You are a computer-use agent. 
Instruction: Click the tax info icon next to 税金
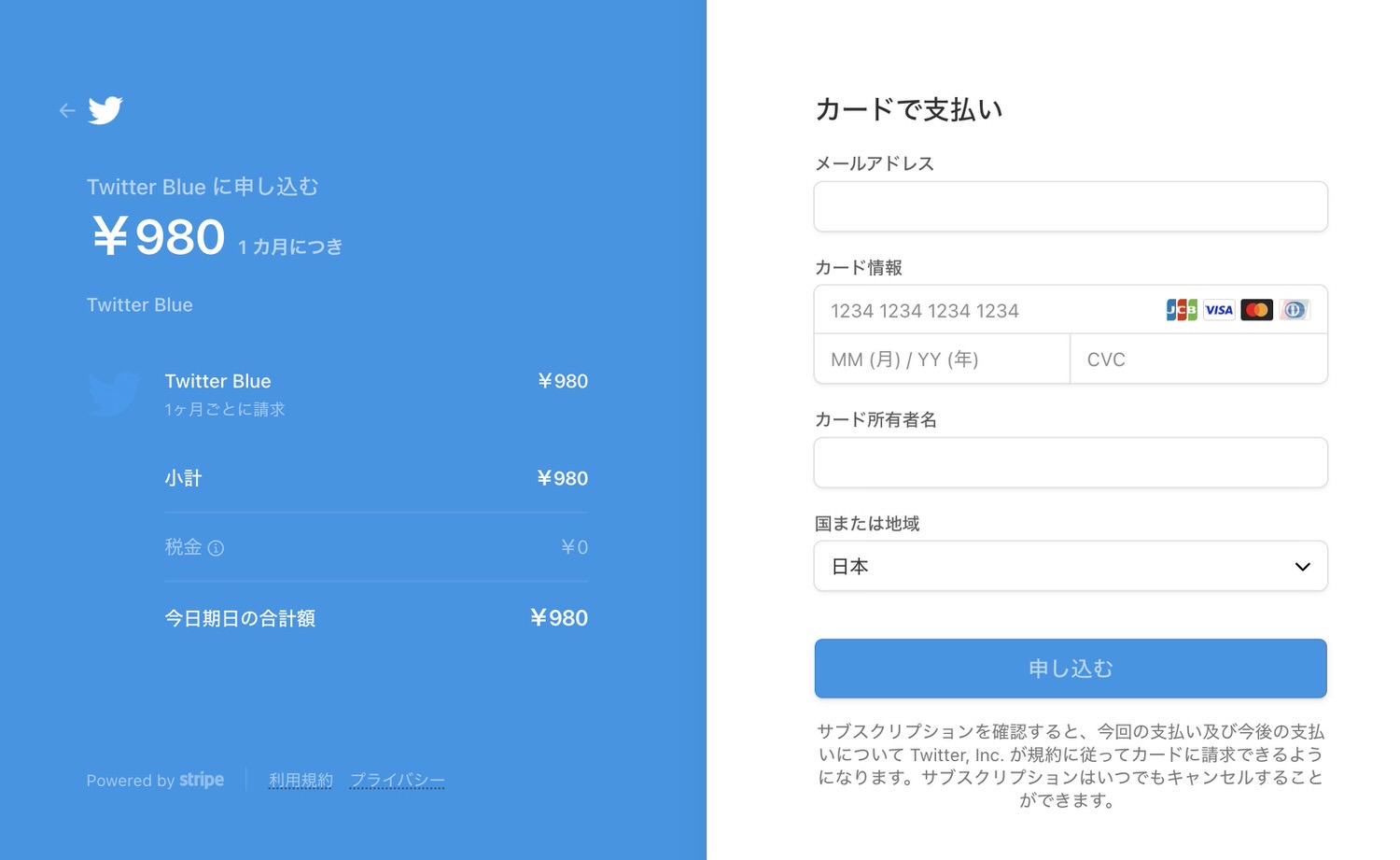pos(216,548)
